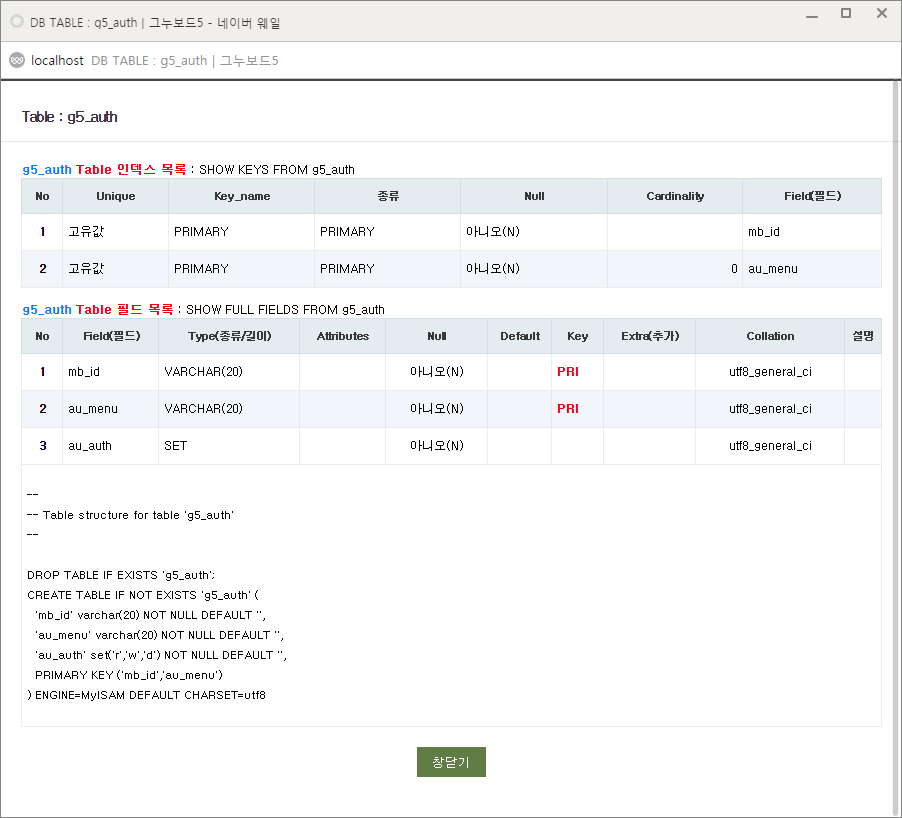
Task: Maximize the browser popup window
Action: (x=846, y=14)
